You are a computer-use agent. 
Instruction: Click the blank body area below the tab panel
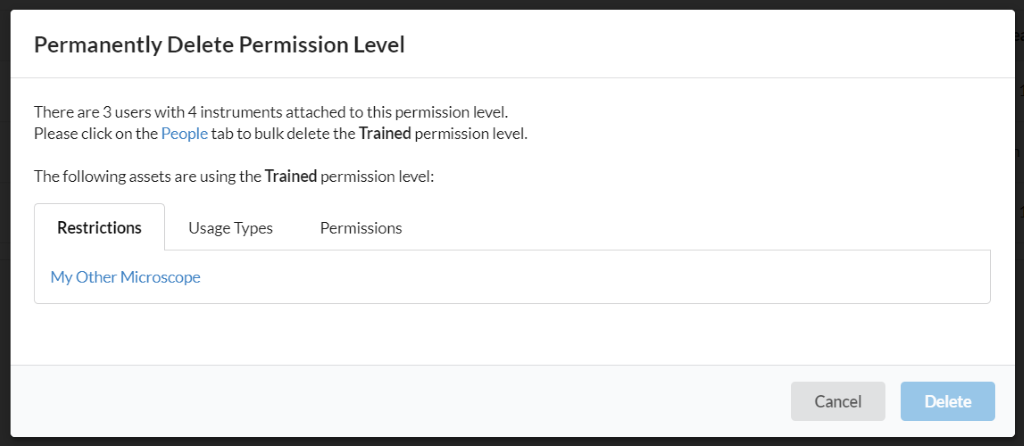(x=500, y=334)
